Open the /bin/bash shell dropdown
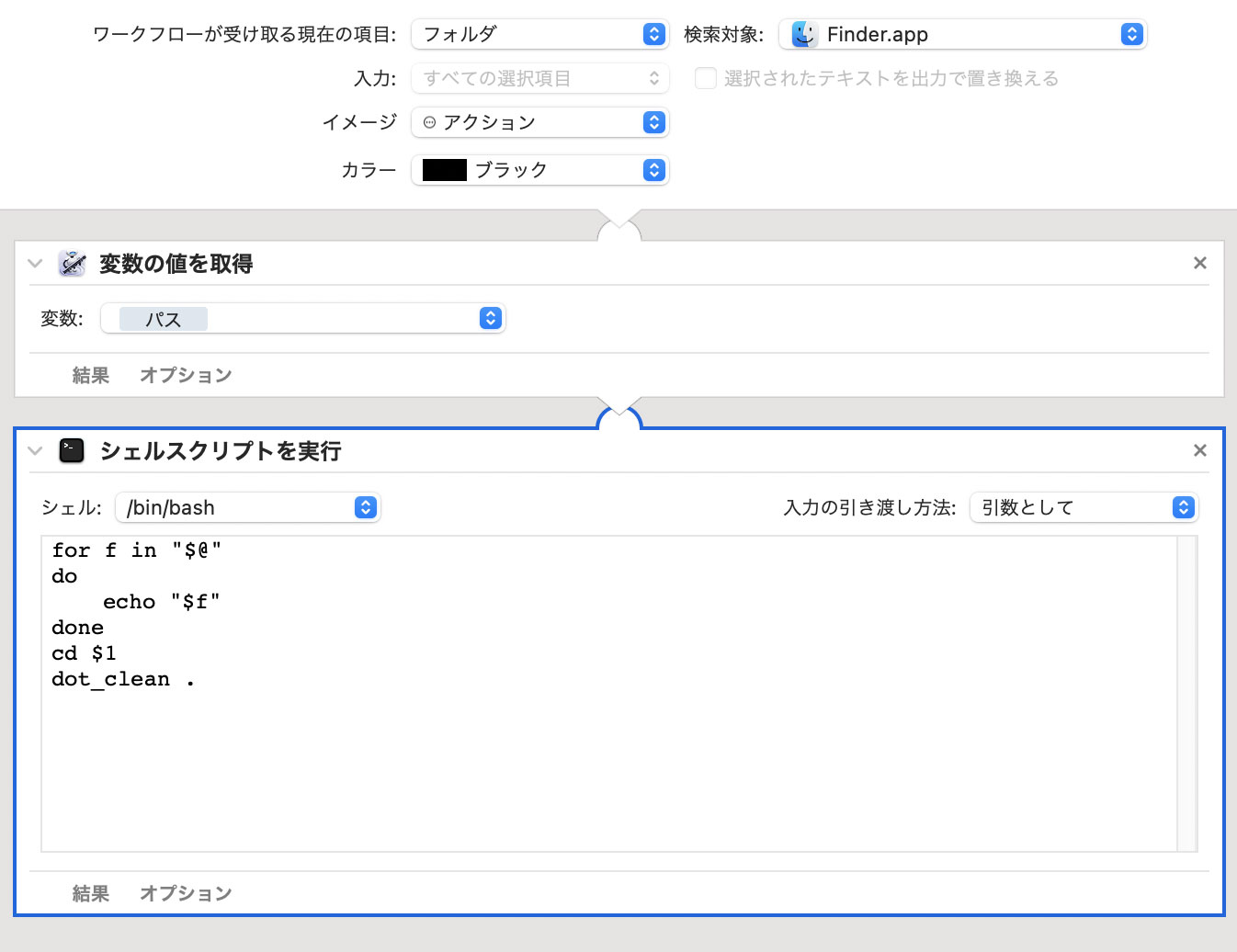Viewport: 1237px width, 952px height. 247,507
